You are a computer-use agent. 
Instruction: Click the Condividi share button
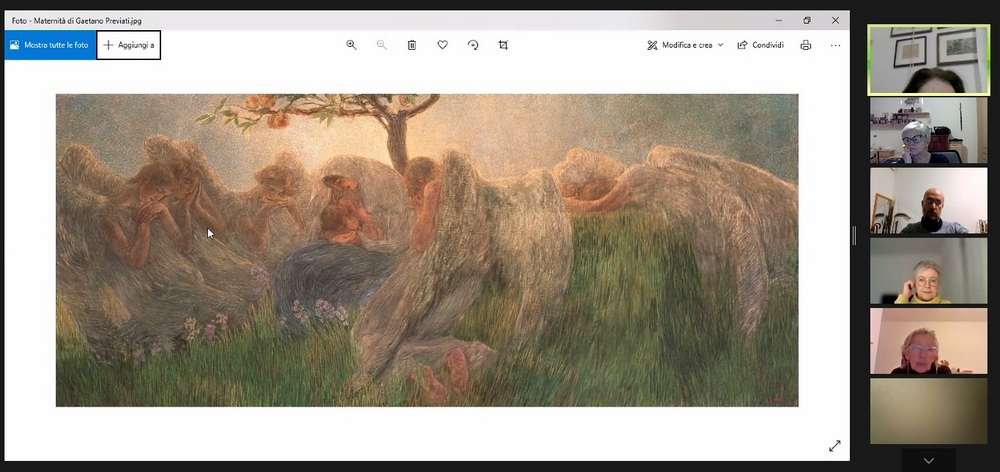coord(760,45)
